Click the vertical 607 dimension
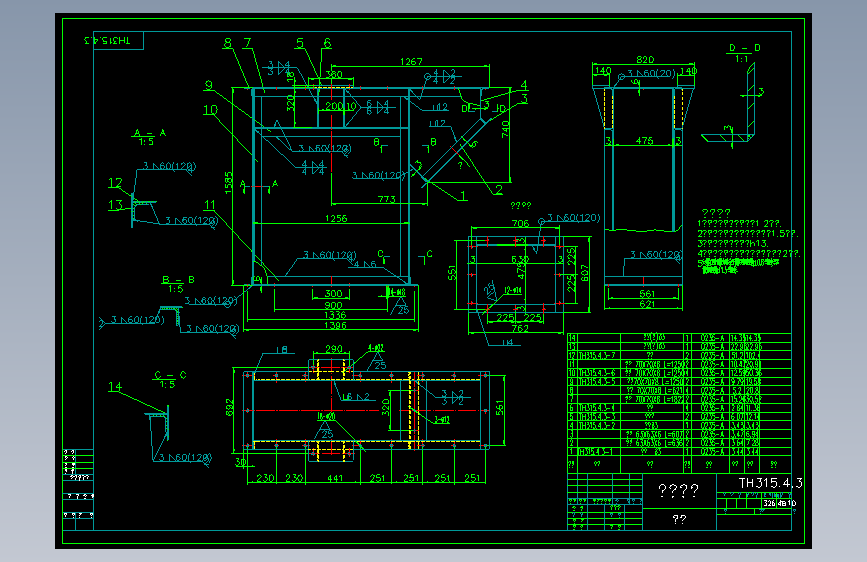Image resolution: width=867 pixels, height=562 pixels. [585, 272]
